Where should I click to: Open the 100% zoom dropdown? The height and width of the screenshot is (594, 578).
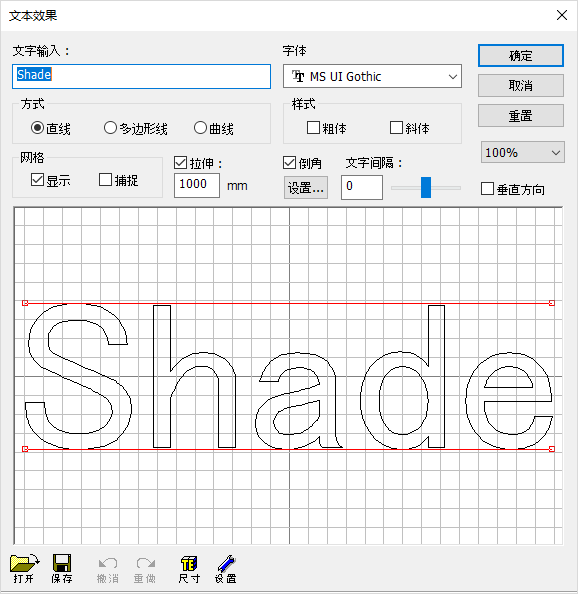(523, 152)
